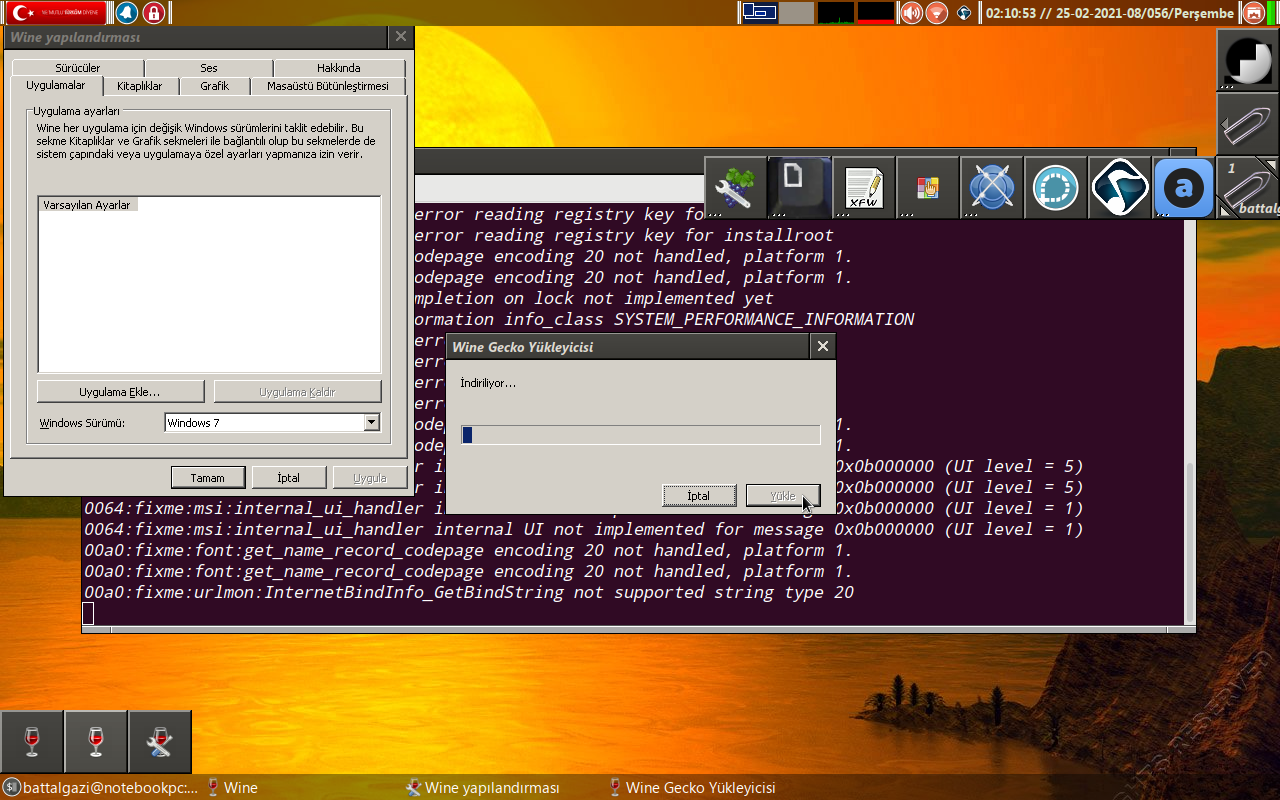Click the upper paperclip dock tile
This screenshot has width=1280, height=800.
(1248, 124)
